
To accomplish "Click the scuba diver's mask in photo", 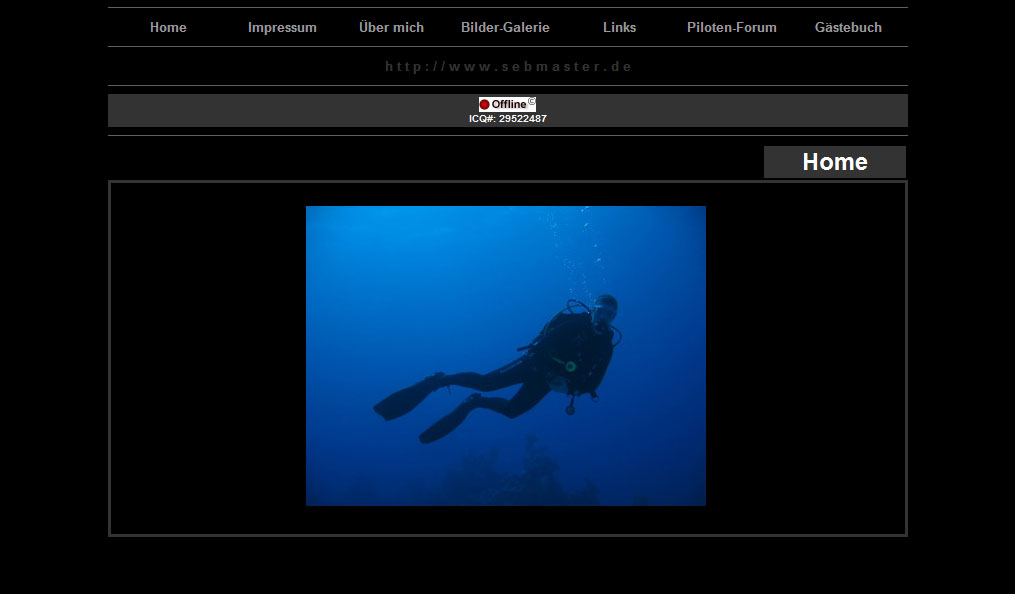I will point(602,312).
